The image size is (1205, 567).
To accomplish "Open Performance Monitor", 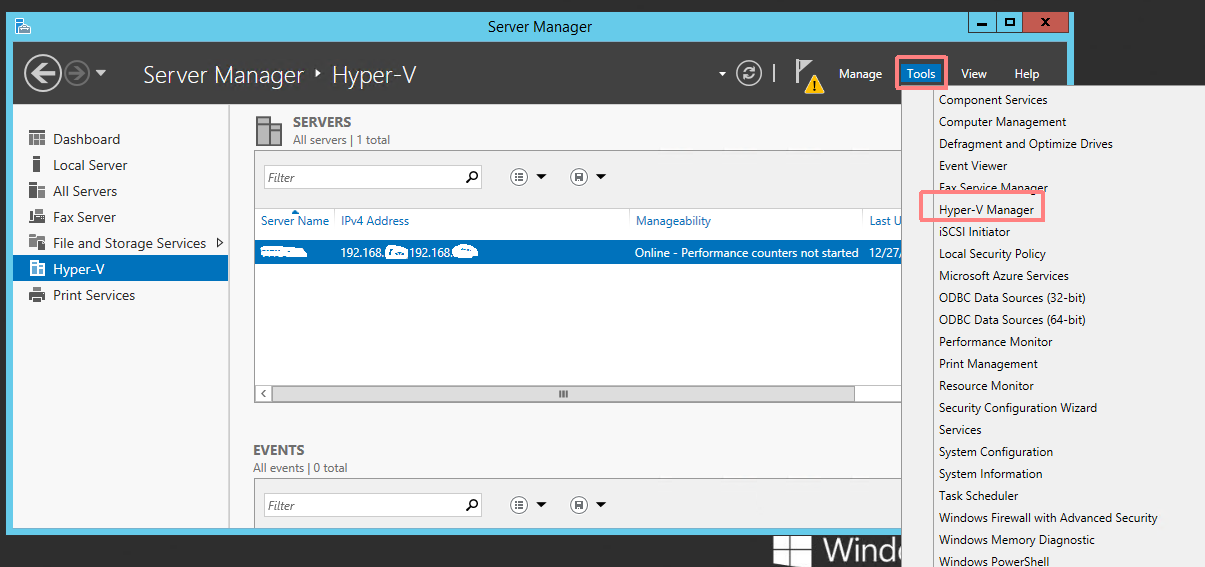I will point(996,342).
